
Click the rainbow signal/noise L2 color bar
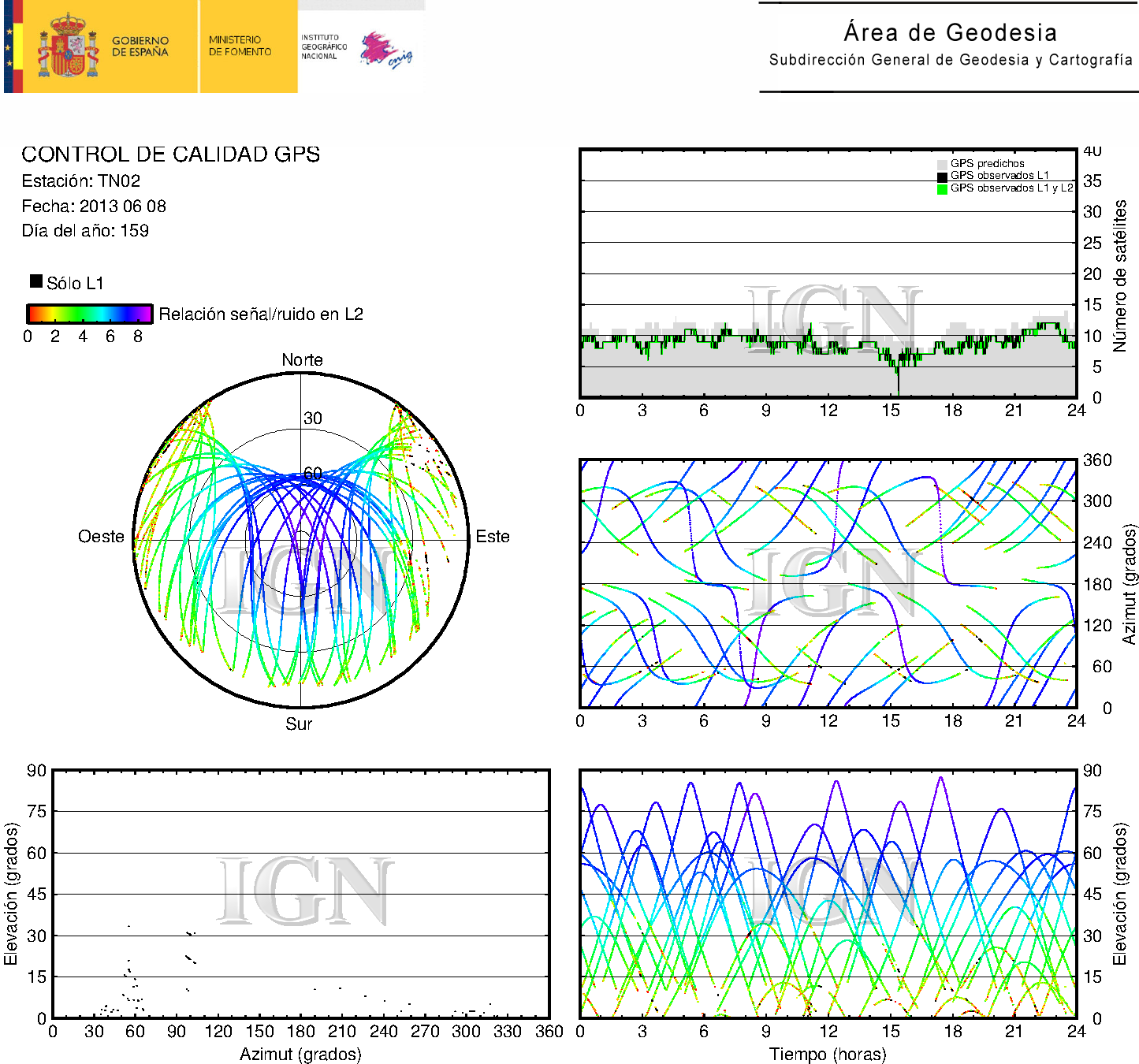pyautogui.click(x=89, y=314)
